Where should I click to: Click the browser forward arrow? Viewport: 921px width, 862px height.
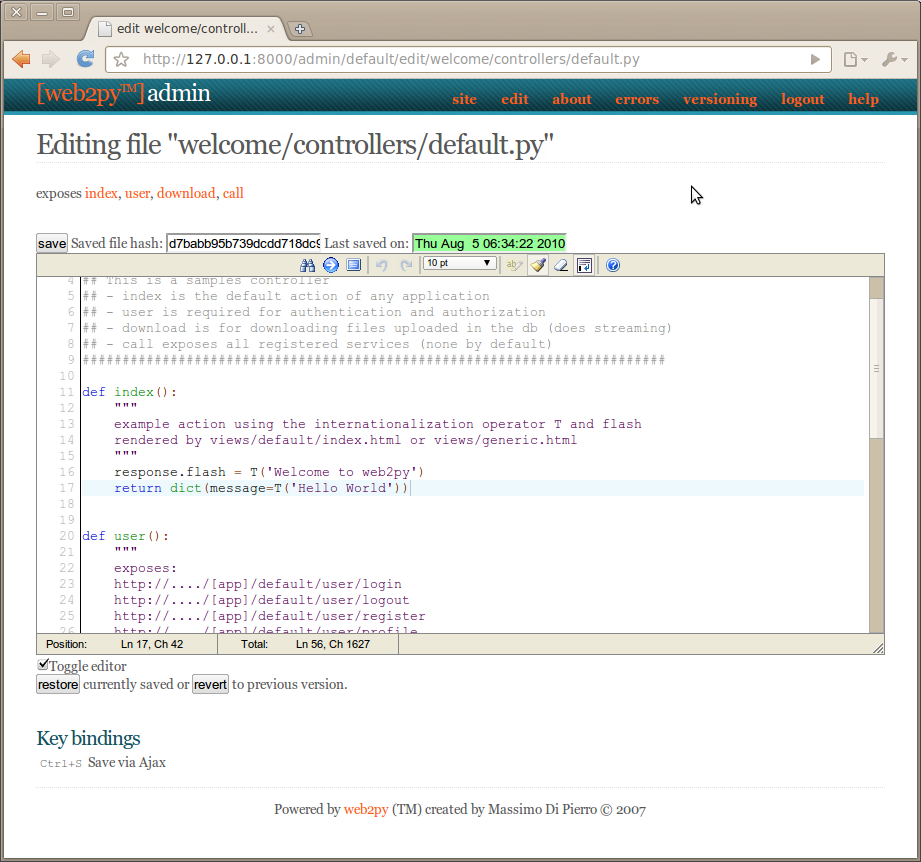(x=51, y=59)
